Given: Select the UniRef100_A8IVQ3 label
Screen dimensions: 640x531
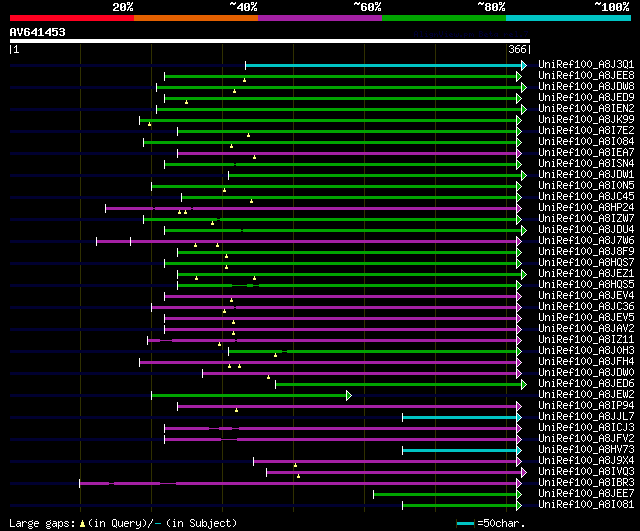Looking at the screenshot, I should coord(586,472).
